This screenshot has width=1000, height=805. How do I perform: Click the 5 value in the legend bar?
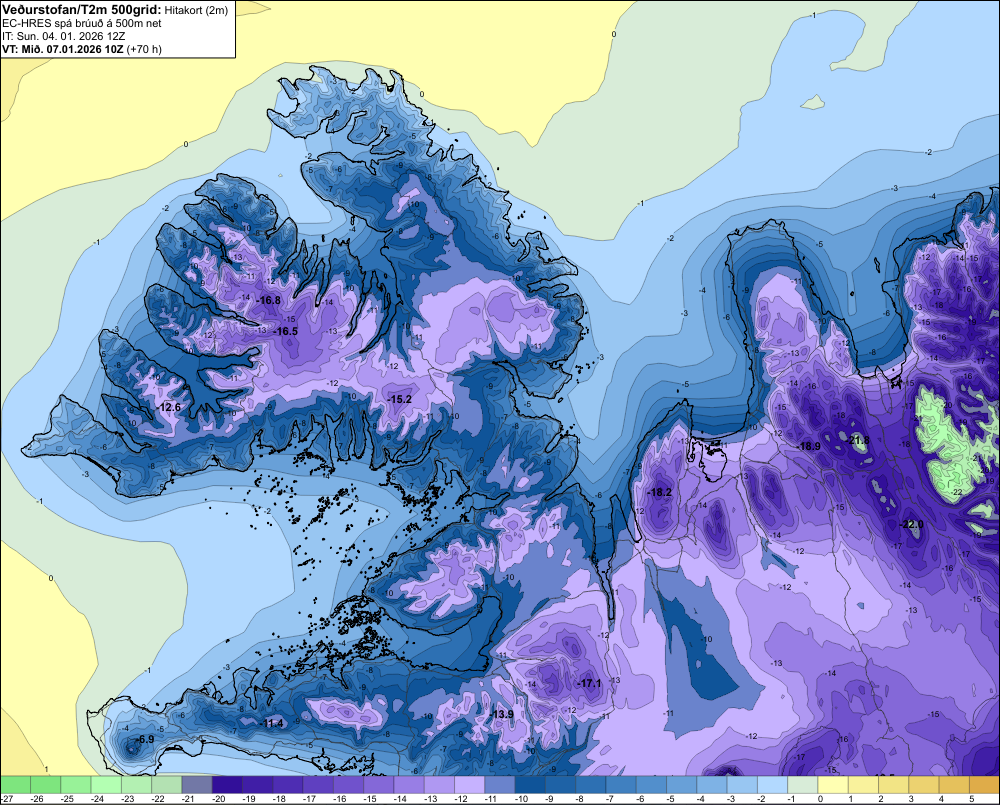(x=971, y=799)
